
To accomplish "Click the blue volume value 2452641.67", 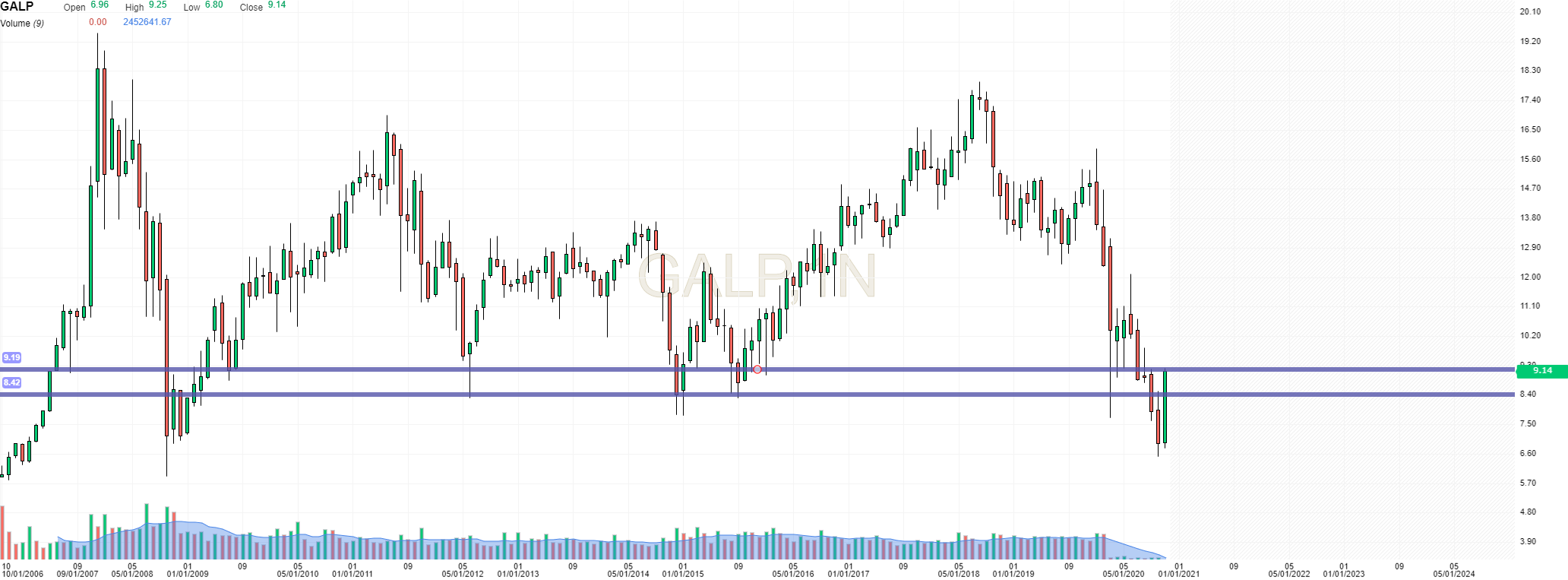I will tap(147, 22).
